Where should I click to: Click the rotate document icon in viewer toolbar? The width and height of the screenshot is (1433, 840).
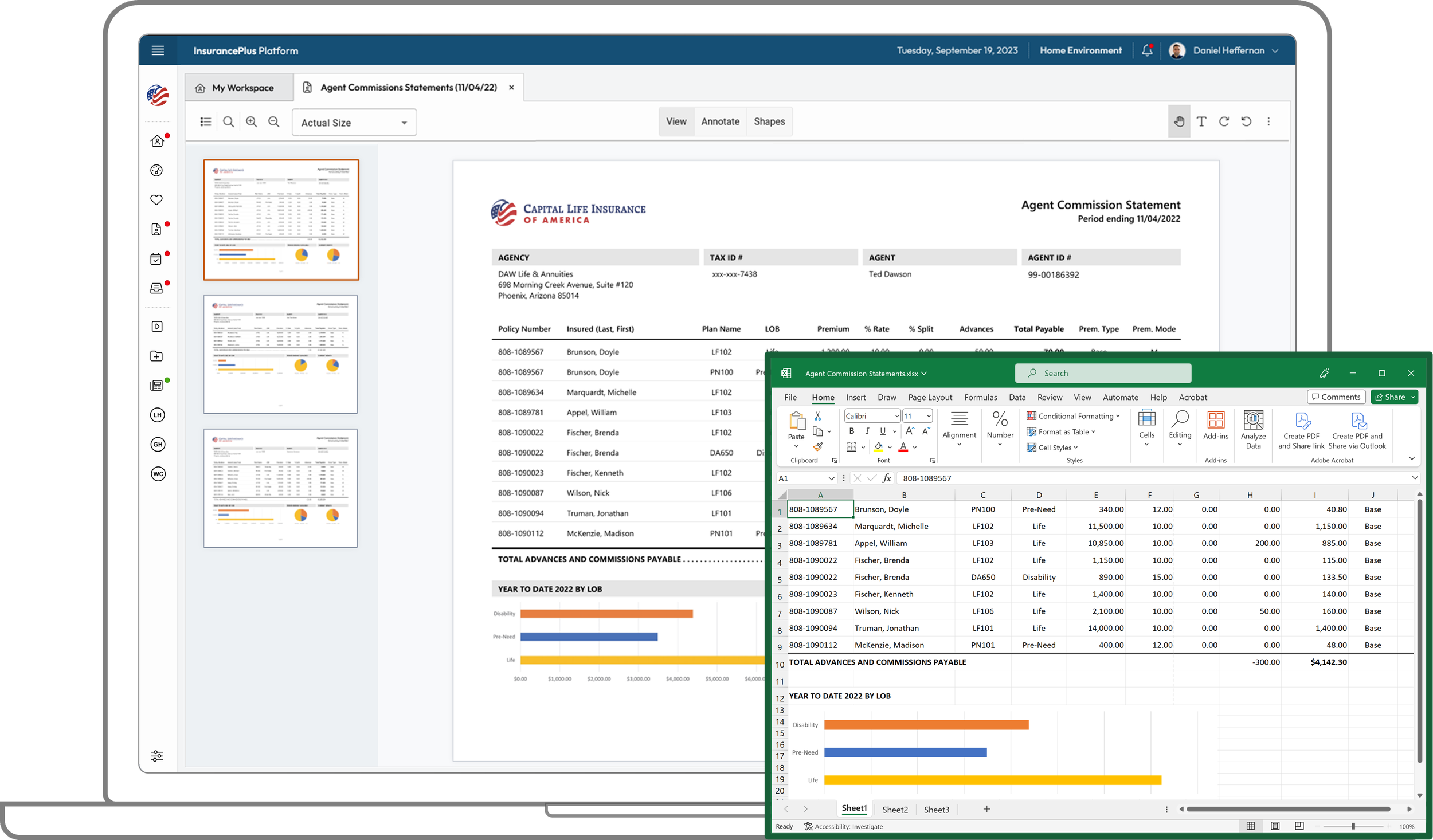click(1224, 121)
